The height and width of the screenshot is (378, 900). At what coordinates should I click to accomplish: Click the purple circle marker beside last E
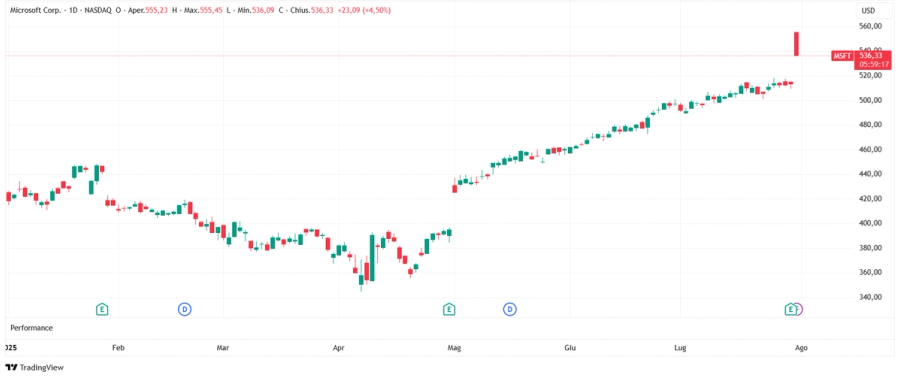(x=800, y=310)
